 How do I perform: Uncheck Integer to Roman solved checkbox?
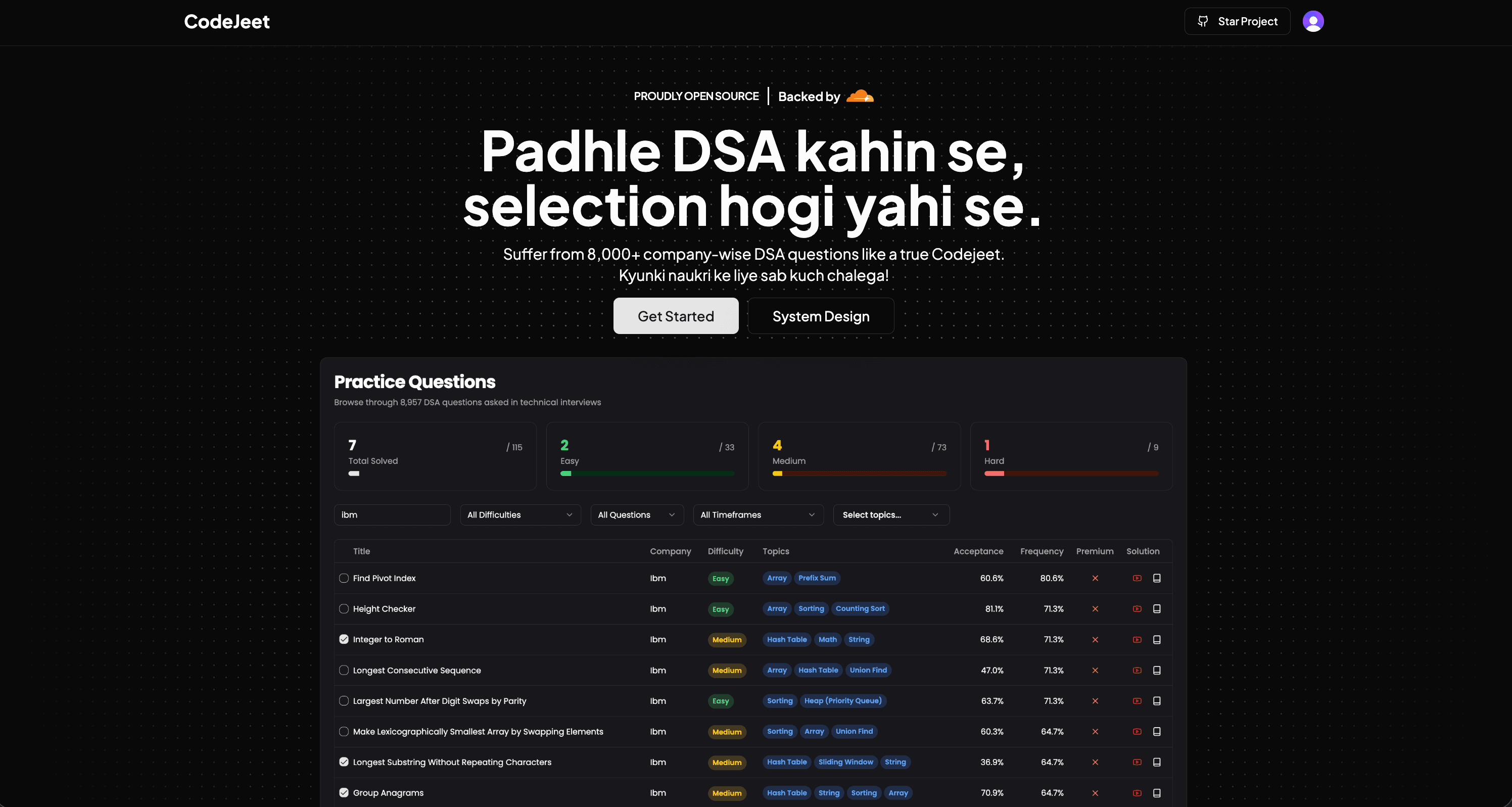(x=344, y=640)
